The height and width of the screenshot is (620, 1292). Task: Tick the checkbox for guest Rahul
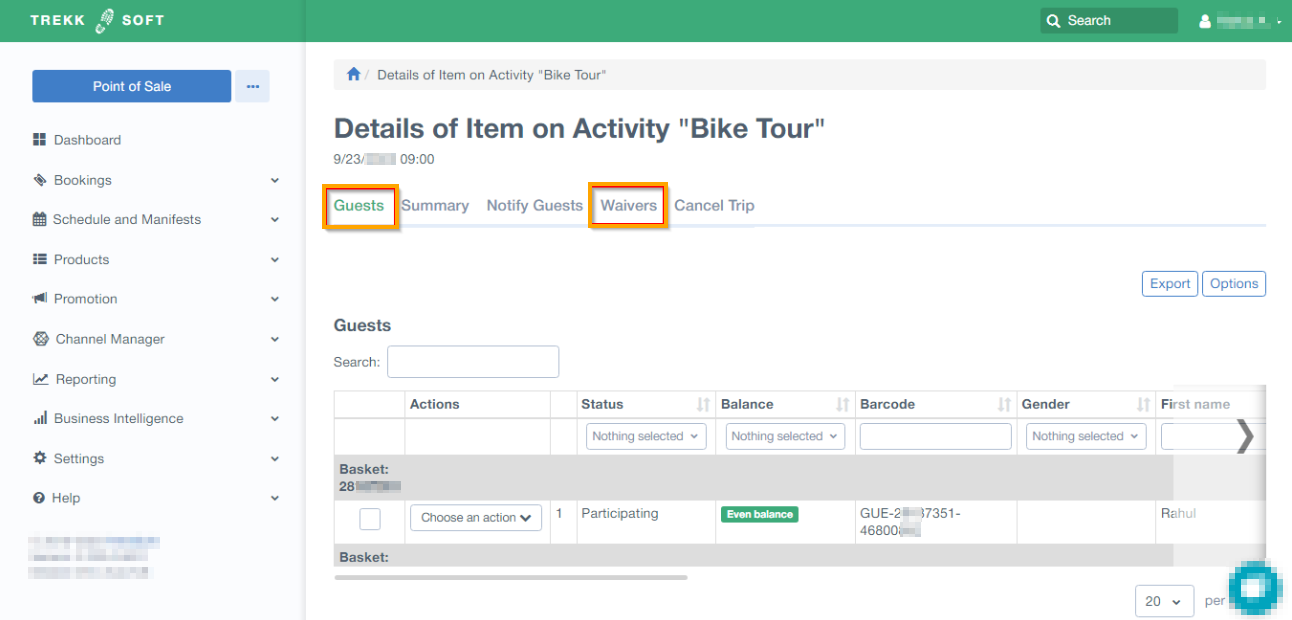pos(370,518)
